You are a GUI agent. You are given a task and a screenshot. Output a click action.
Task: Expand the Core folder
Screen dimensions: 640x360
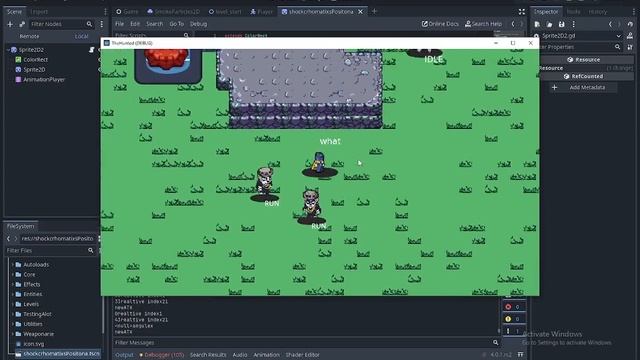click(12, 275)
